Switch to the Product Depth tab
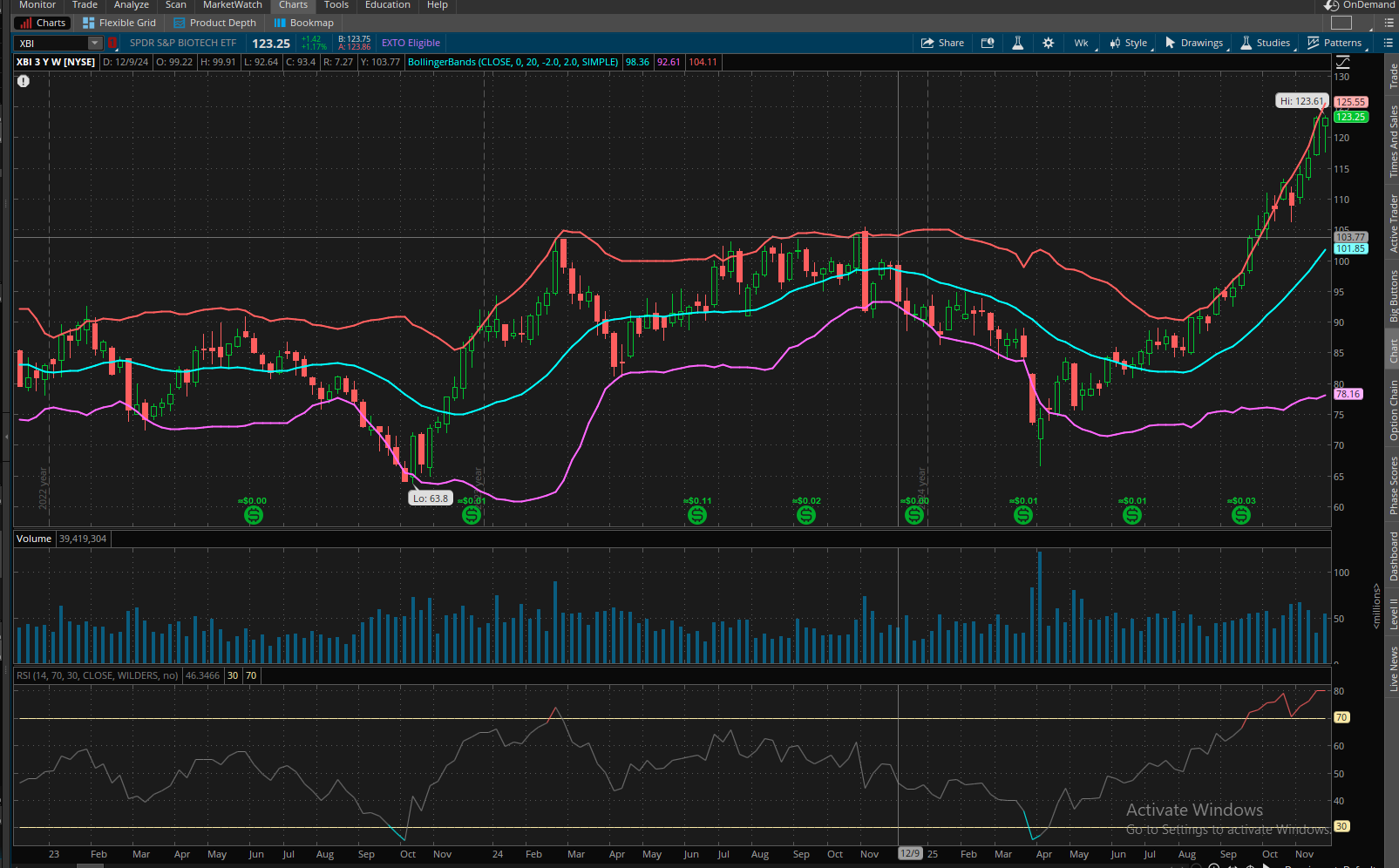This screenshot has height=868, width=1399. [215, 23]
